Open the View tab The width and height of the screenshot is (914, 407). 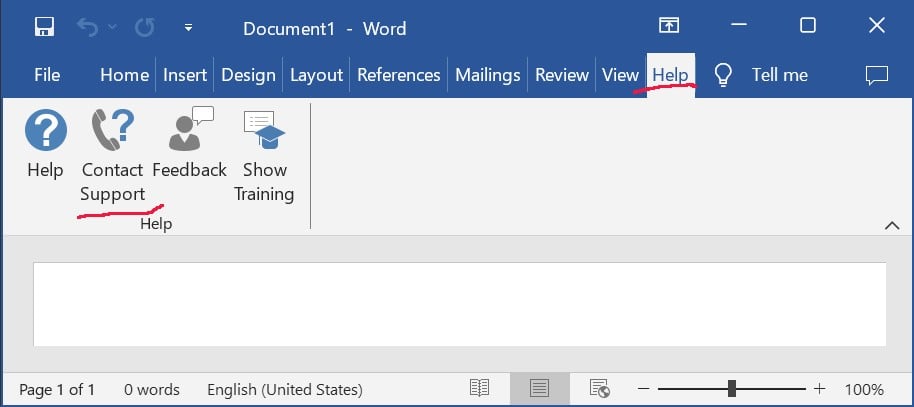621,75
